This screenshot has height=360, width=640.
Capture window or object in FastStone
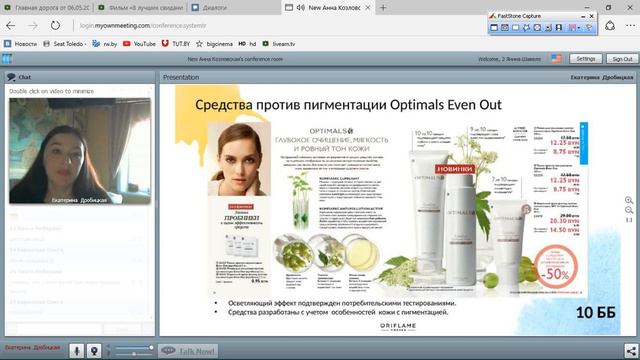point(505,27)
